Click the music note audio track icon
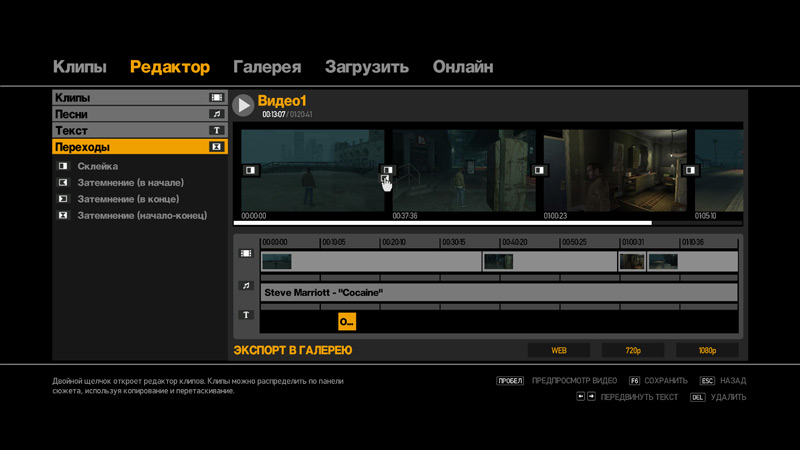This screenshot has width=800, height=450. [246, 285]
